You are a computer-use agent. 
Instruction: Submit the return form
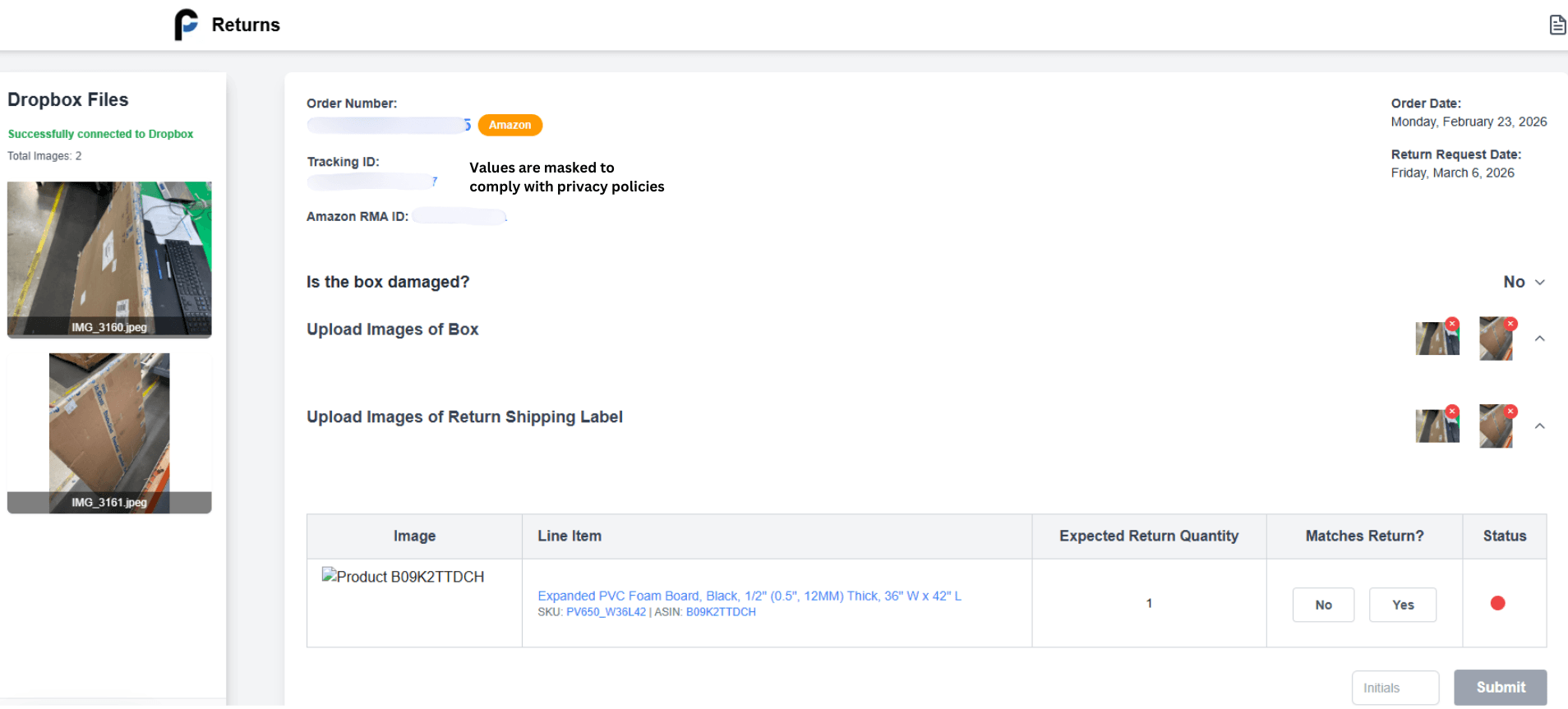coord(1501,688)
